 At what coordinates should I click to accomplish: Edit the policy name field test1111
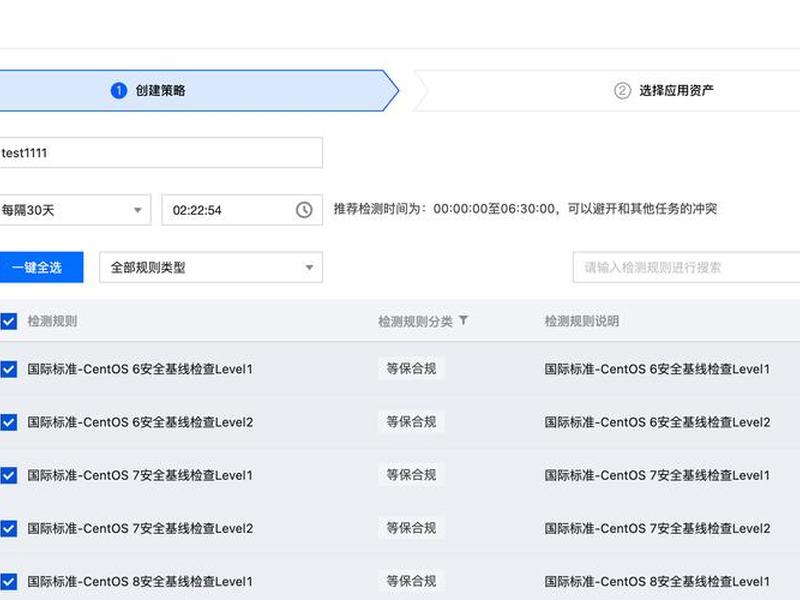pos(161,153)
